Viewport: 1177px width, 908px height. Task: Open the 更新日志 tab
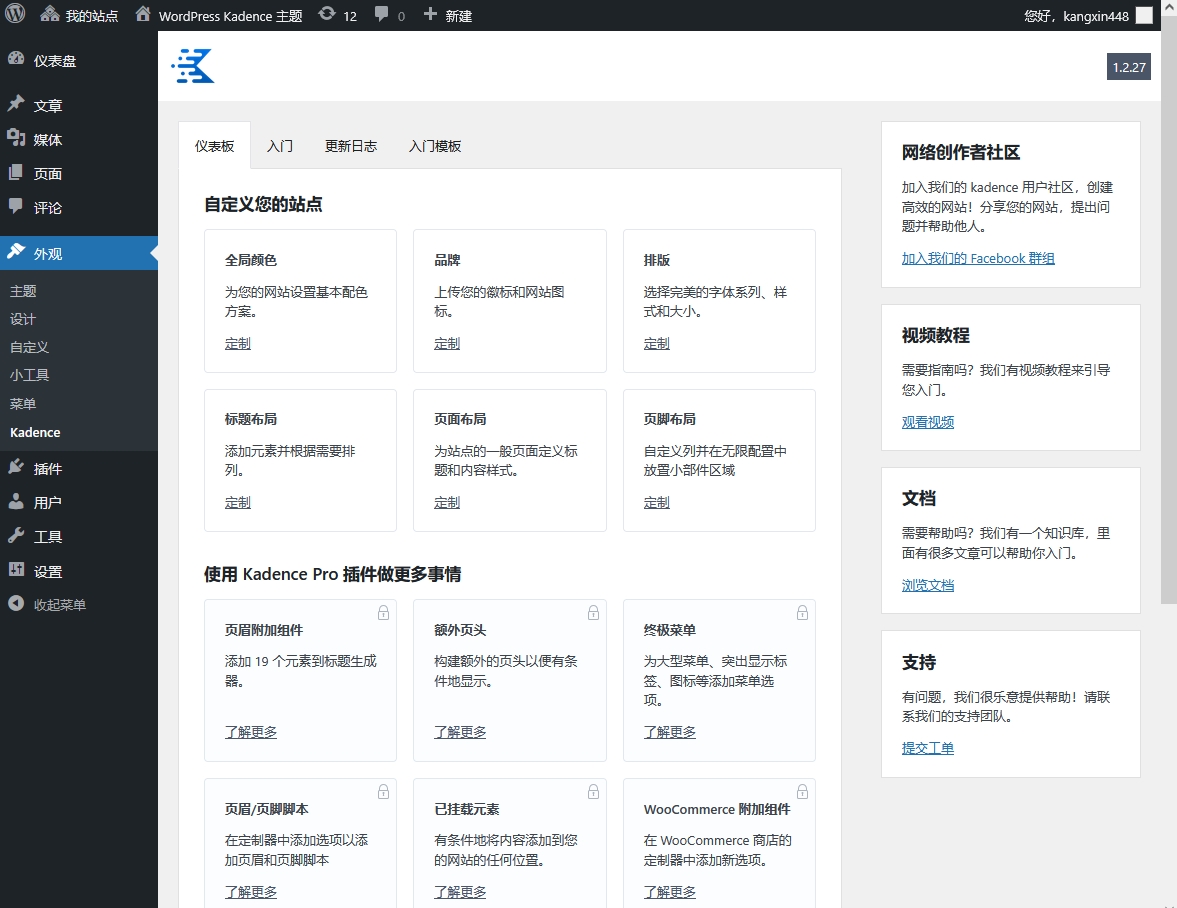[351, 146]
